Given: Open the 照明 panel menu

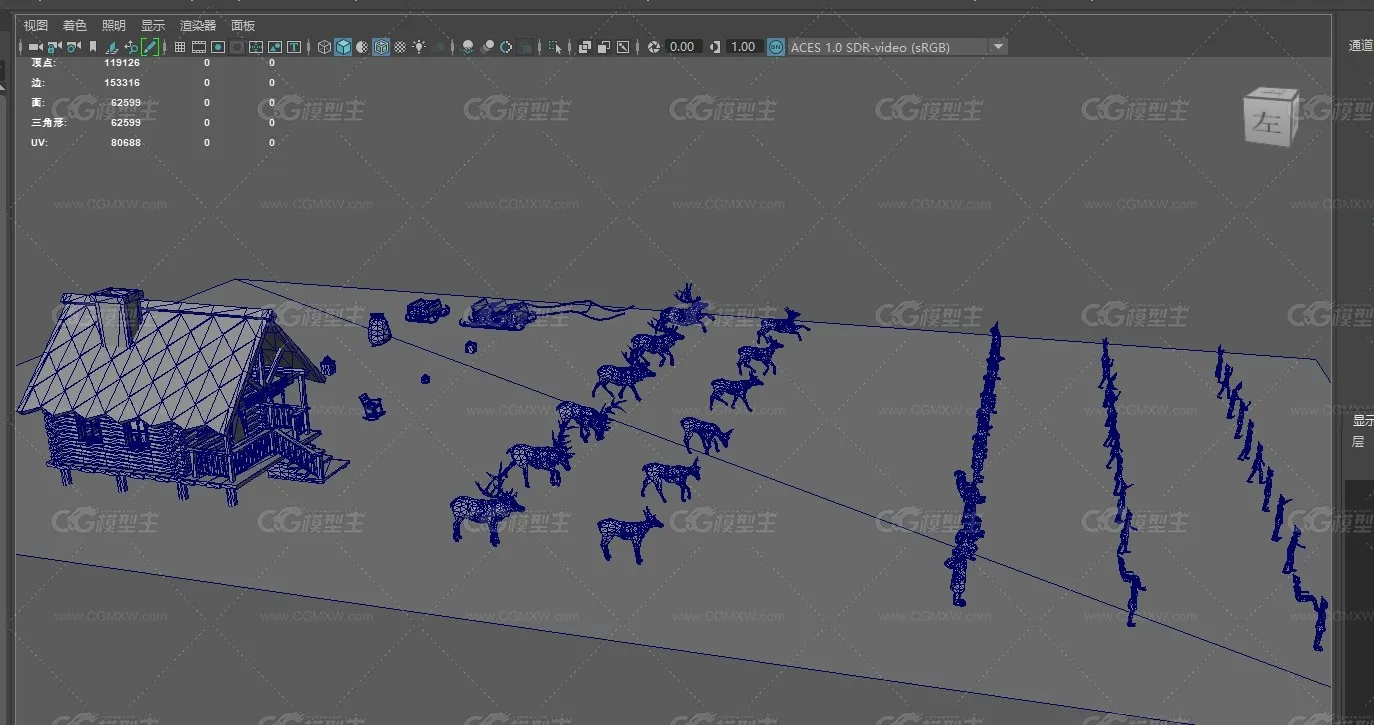Looking at the screenshot, I should [114, 25].
